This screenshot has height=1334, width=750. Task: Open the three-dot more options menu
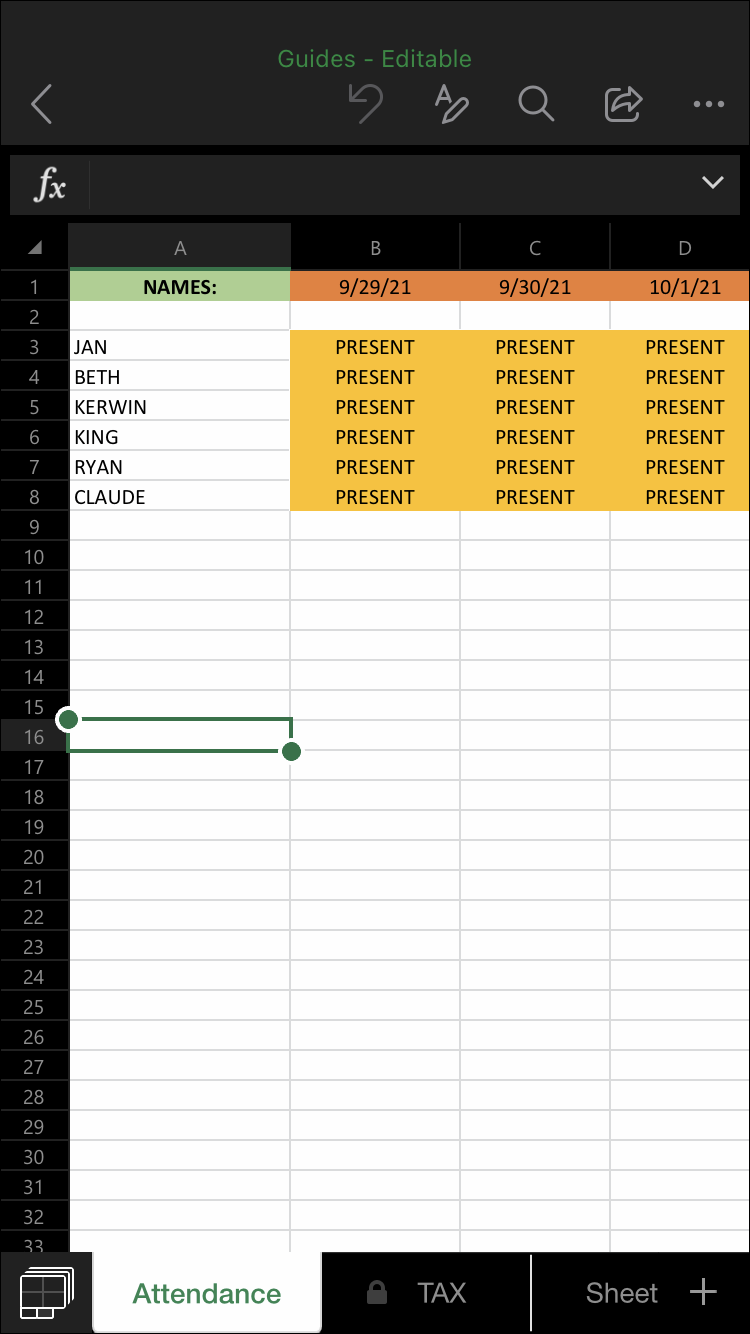tap(708, 103)
